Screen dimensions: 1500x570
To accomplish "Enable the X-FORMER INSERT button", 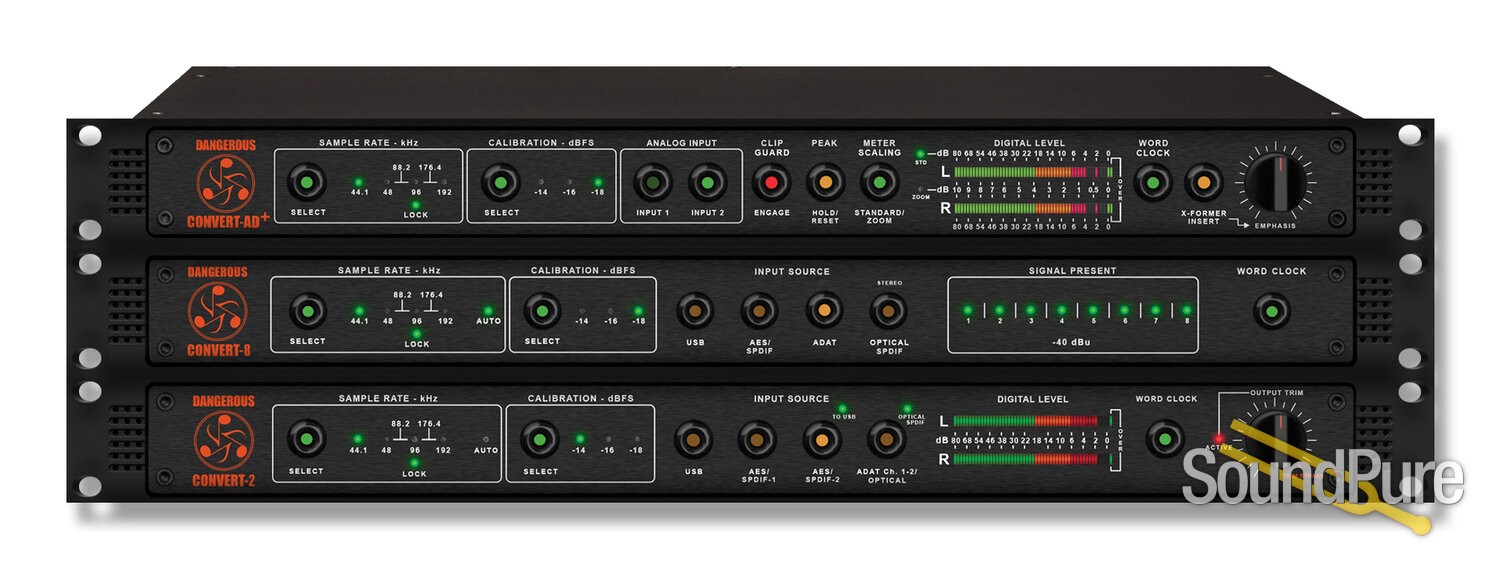I will 1204,183.
